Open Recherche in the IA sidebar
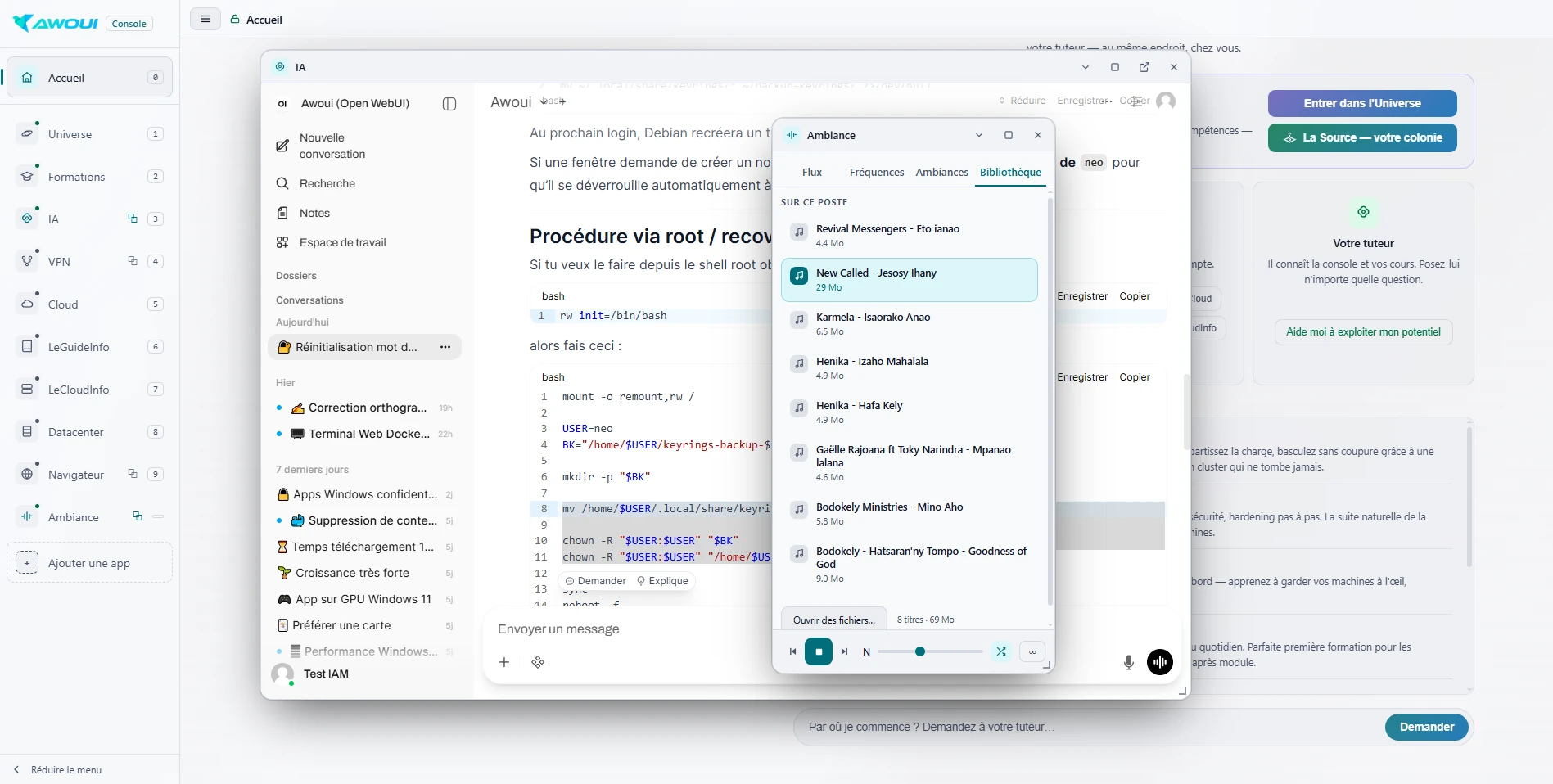 [x=364, y=183]
